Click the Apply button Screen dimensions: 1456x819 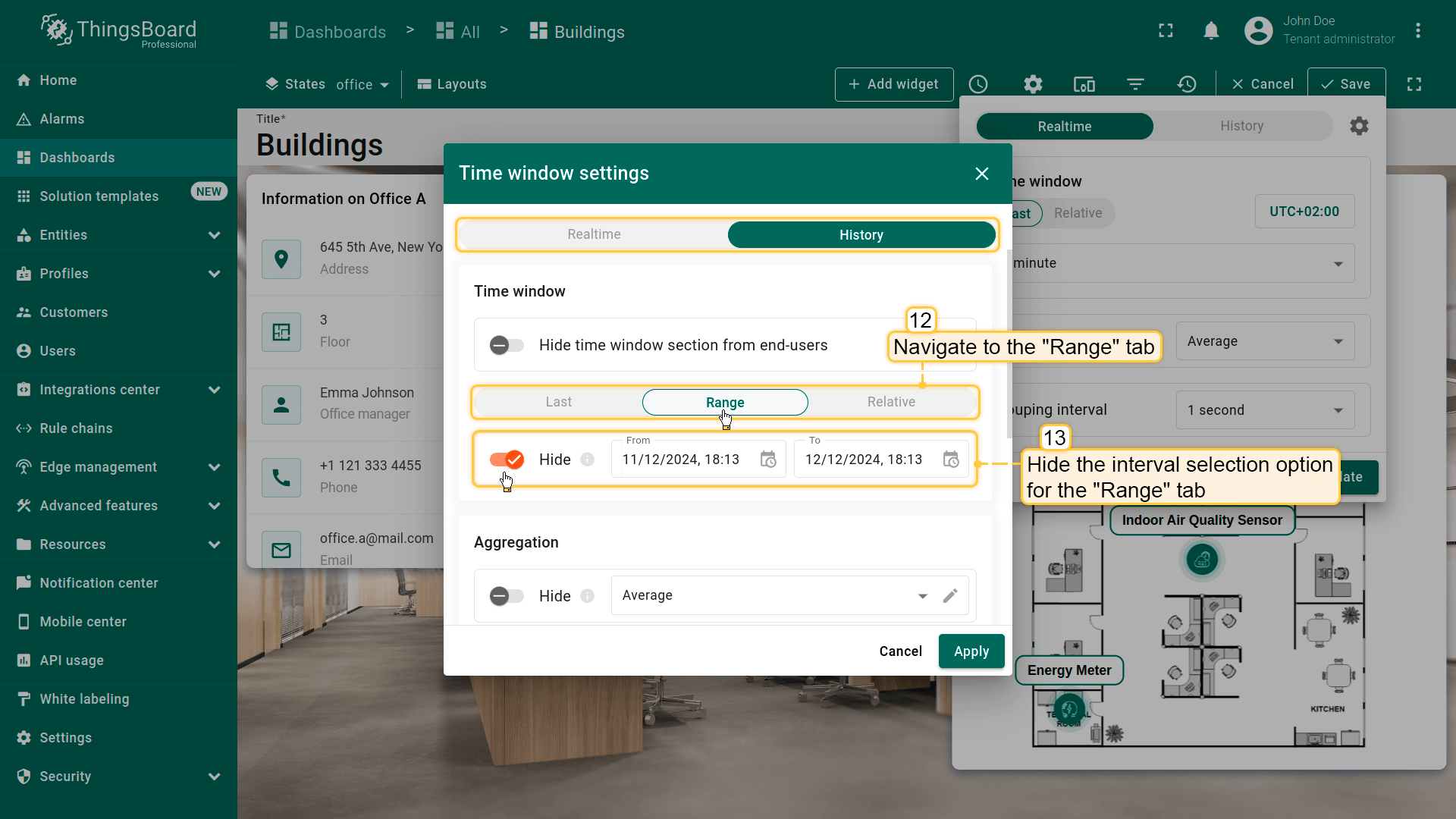(x=971, y=651)
